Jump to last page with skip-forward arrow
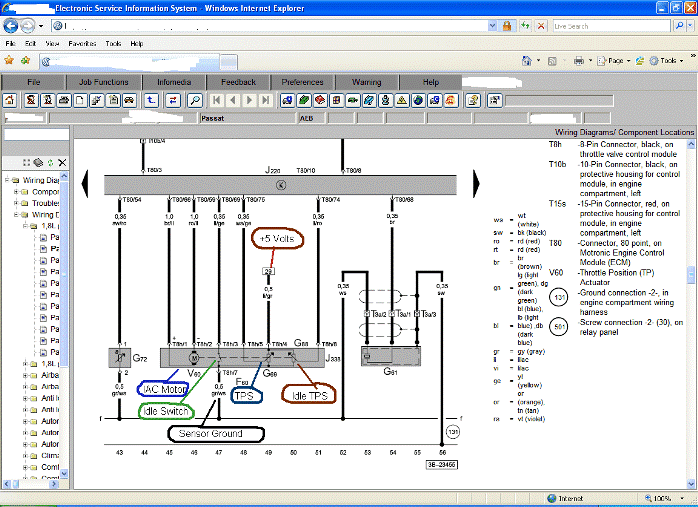This screenshot has width=698, height=507. 266,100
